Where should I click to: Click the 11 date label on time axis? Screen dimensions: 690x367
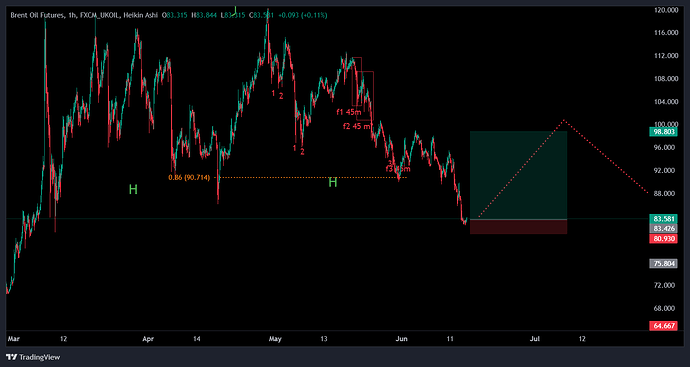tap(450, 339)
